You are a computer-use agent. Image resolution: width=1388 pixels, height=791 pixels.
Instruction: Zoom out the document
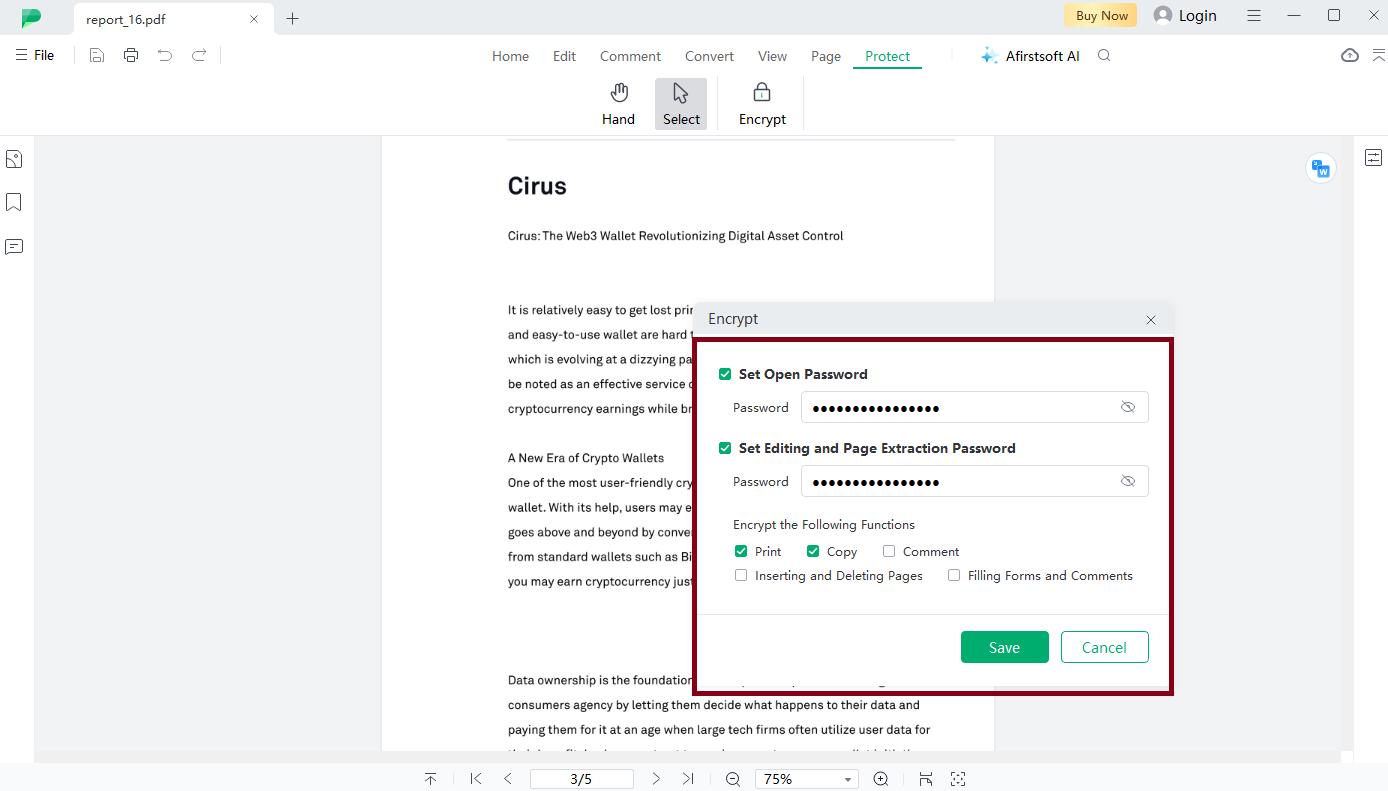733,779
